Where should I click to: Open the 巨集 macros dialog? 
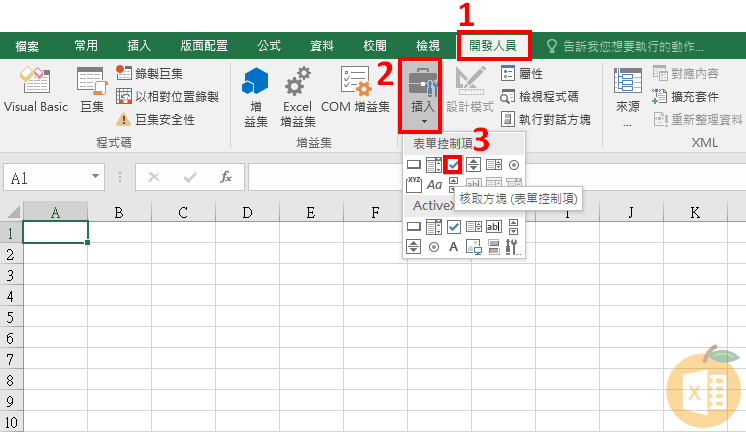pyautogui.click(x=92, y=90)
